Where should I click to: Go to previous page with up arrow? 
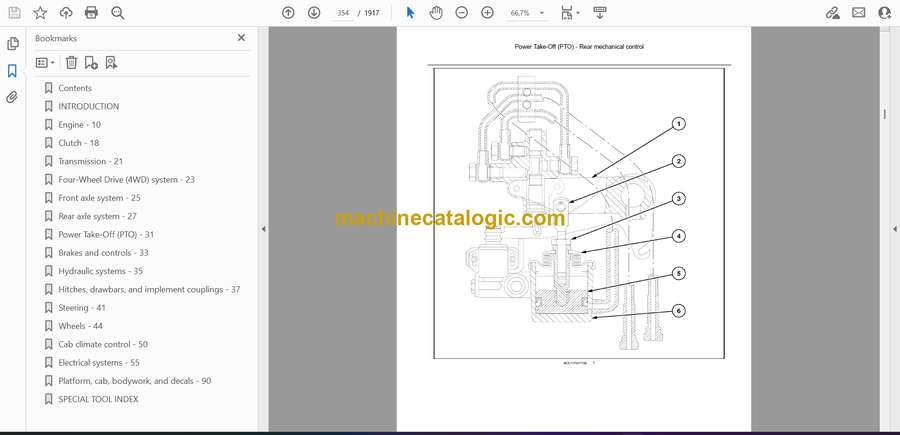[288, 13]
